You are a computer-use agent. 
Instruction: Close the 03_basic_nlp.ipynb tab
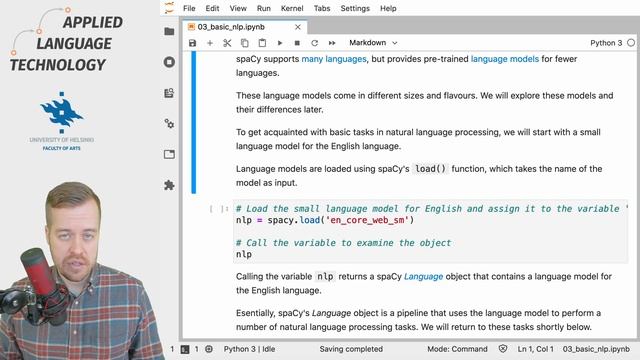click(x=298, y=27)
